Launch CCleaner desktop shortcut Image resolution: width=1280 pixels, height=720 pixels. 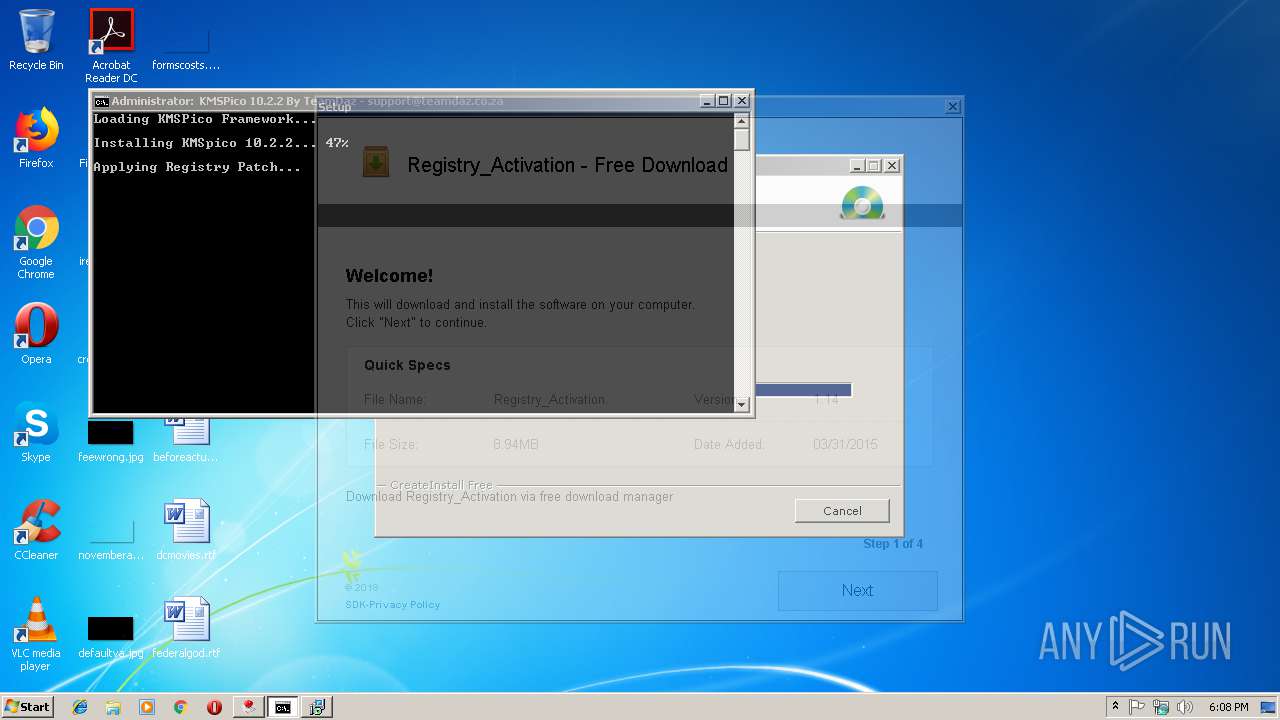pos(36,530)
